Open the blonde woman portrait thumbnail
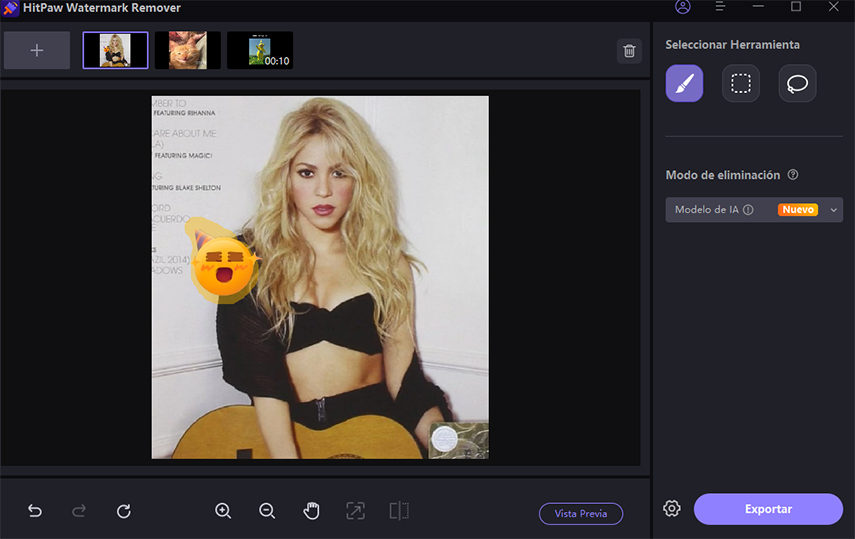855x539 pixels. coord(115,50)
